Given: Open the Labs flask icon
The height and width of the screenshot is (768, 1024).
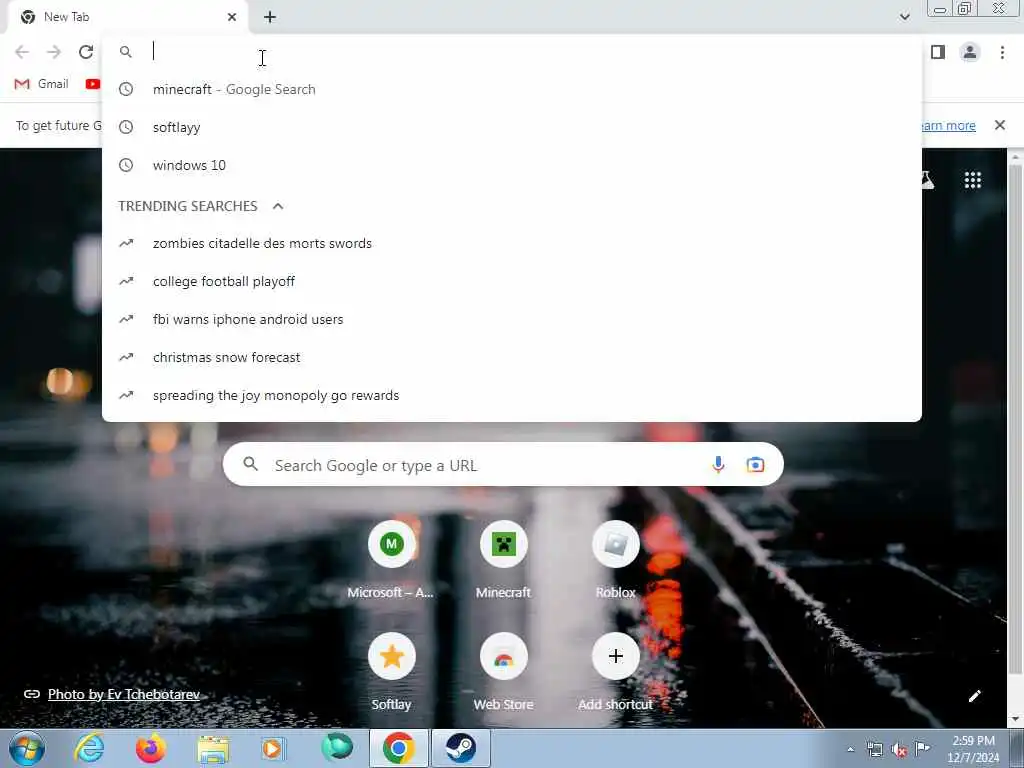Looking at the screenshot, I should pos(927,180).
